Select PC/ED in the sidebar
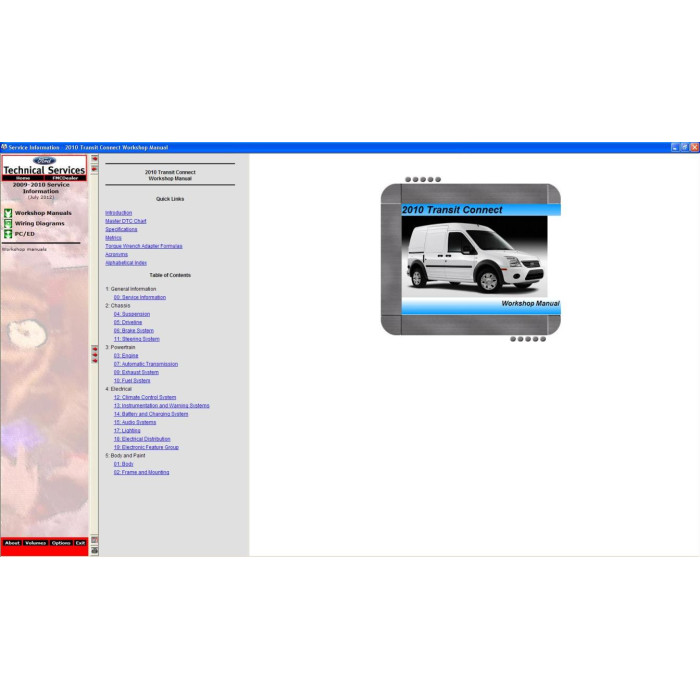 click(x=25, y=234)
